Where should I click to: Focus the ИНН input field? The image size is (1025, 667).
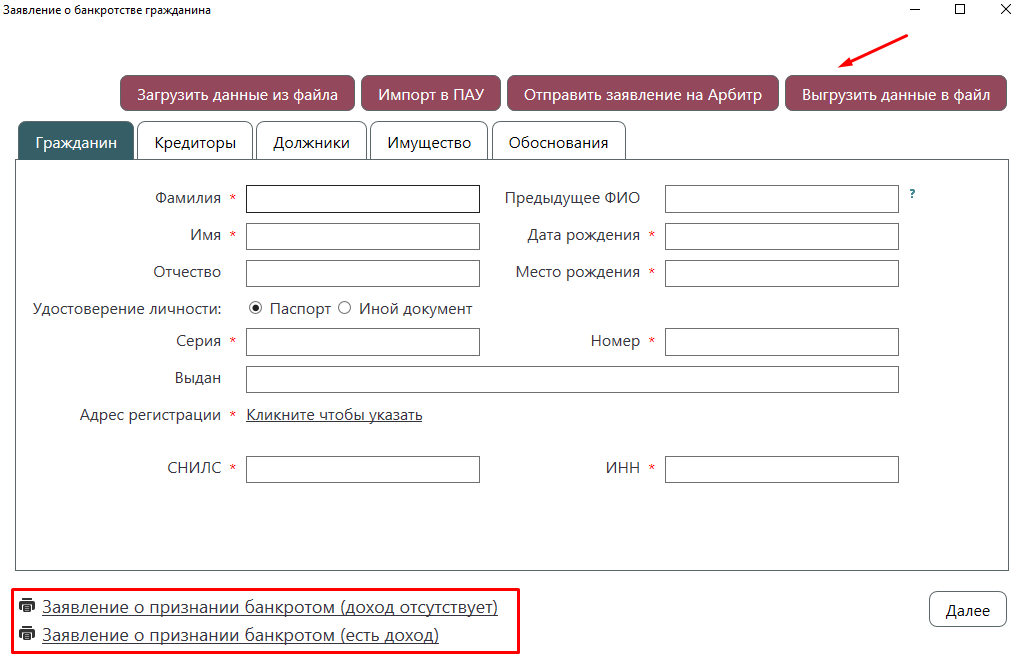pyautogui.click(x=782, y=470)
